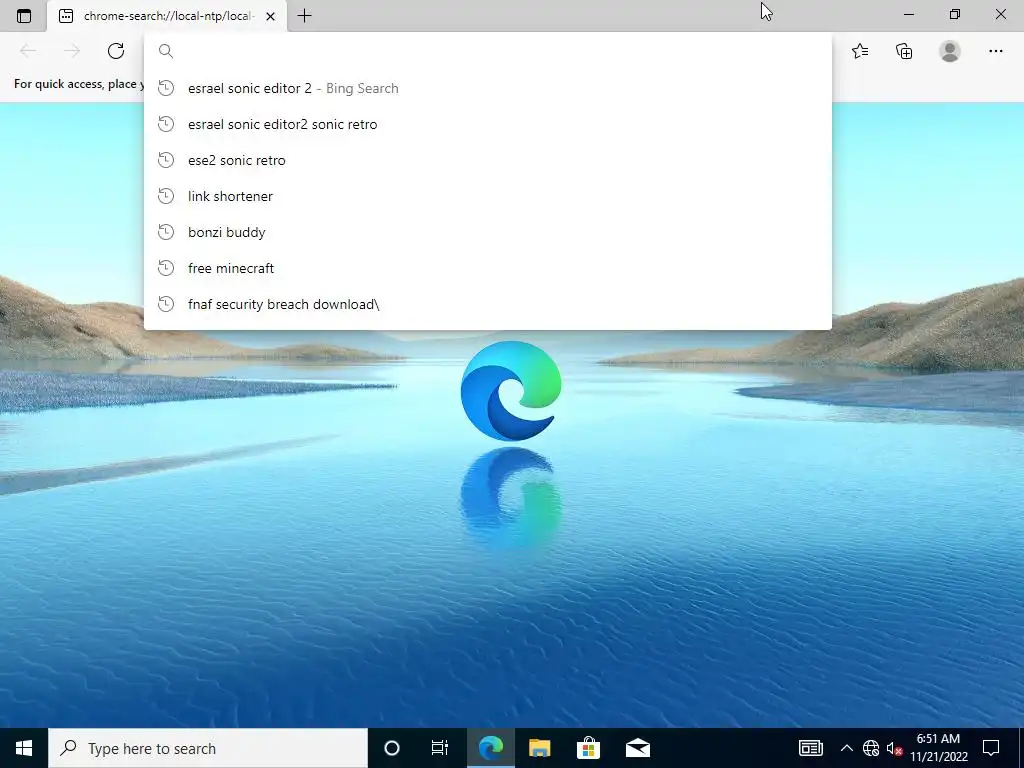This screenshot has height=768, width=1024.
Task: Select the chrome-search local-ntp tab
Action: click(x=167, y=16)
